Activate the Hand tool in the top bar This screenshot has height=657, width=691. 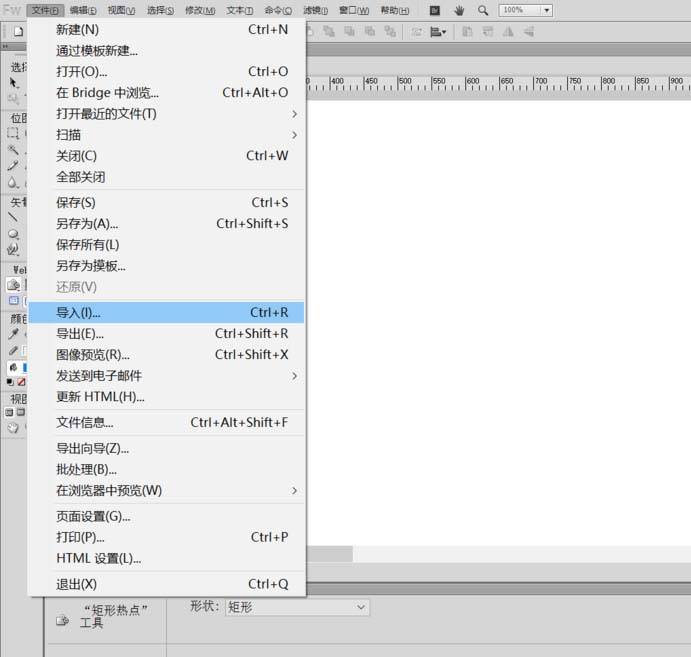pyautogui.click(x=460, y=10)
